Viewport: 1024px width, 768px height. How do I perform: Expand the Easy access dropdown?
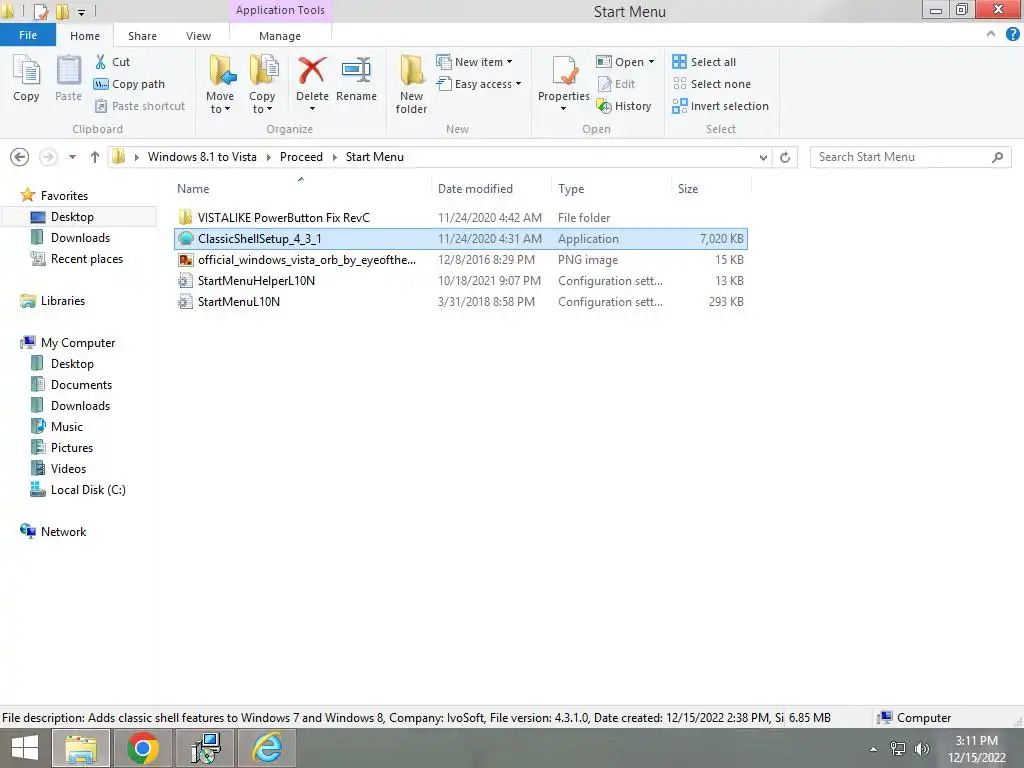pyautogui.click(x=519, y=84)
